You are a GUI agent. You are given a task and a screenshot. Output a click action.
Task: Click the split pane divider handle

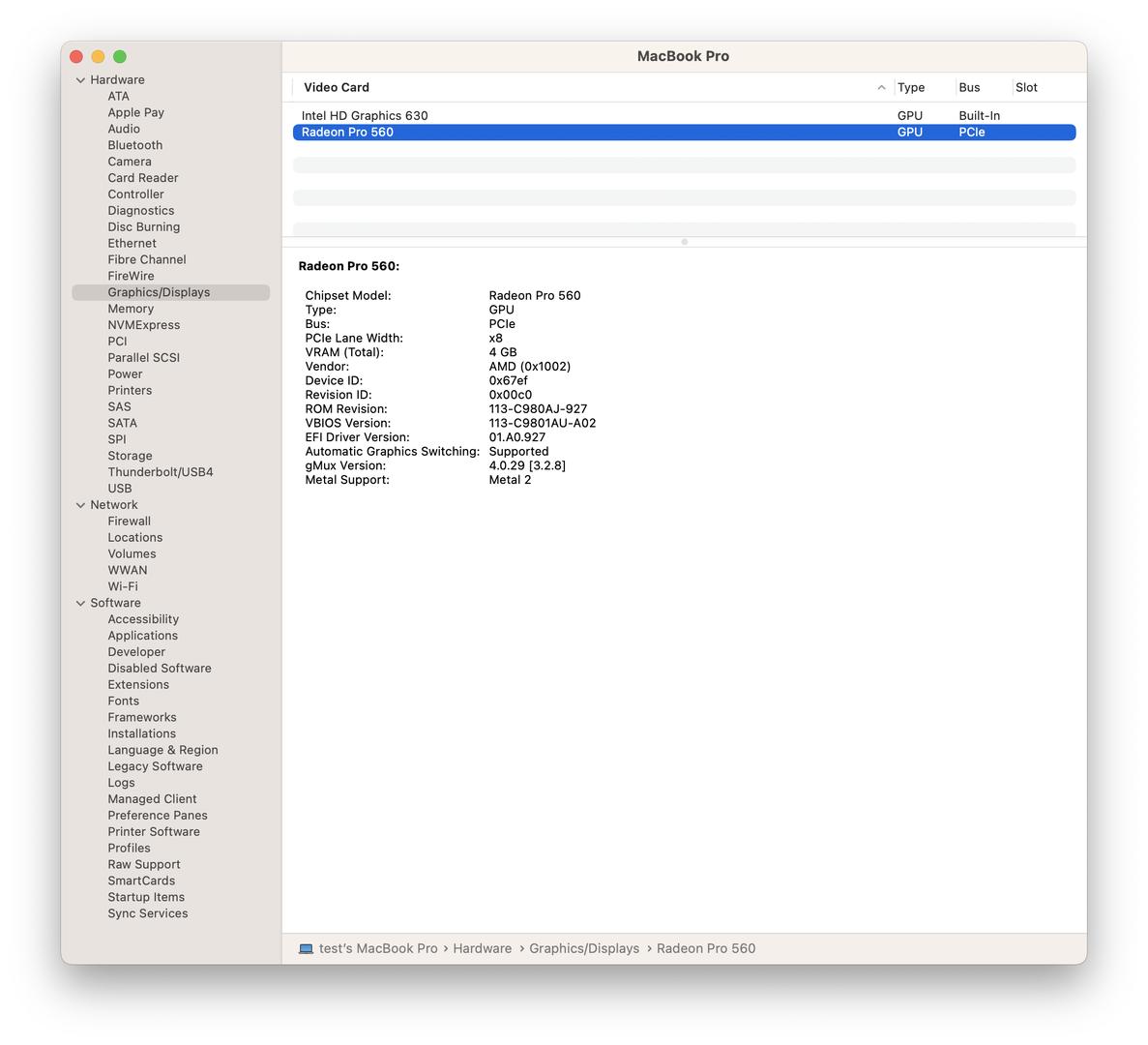684,242
